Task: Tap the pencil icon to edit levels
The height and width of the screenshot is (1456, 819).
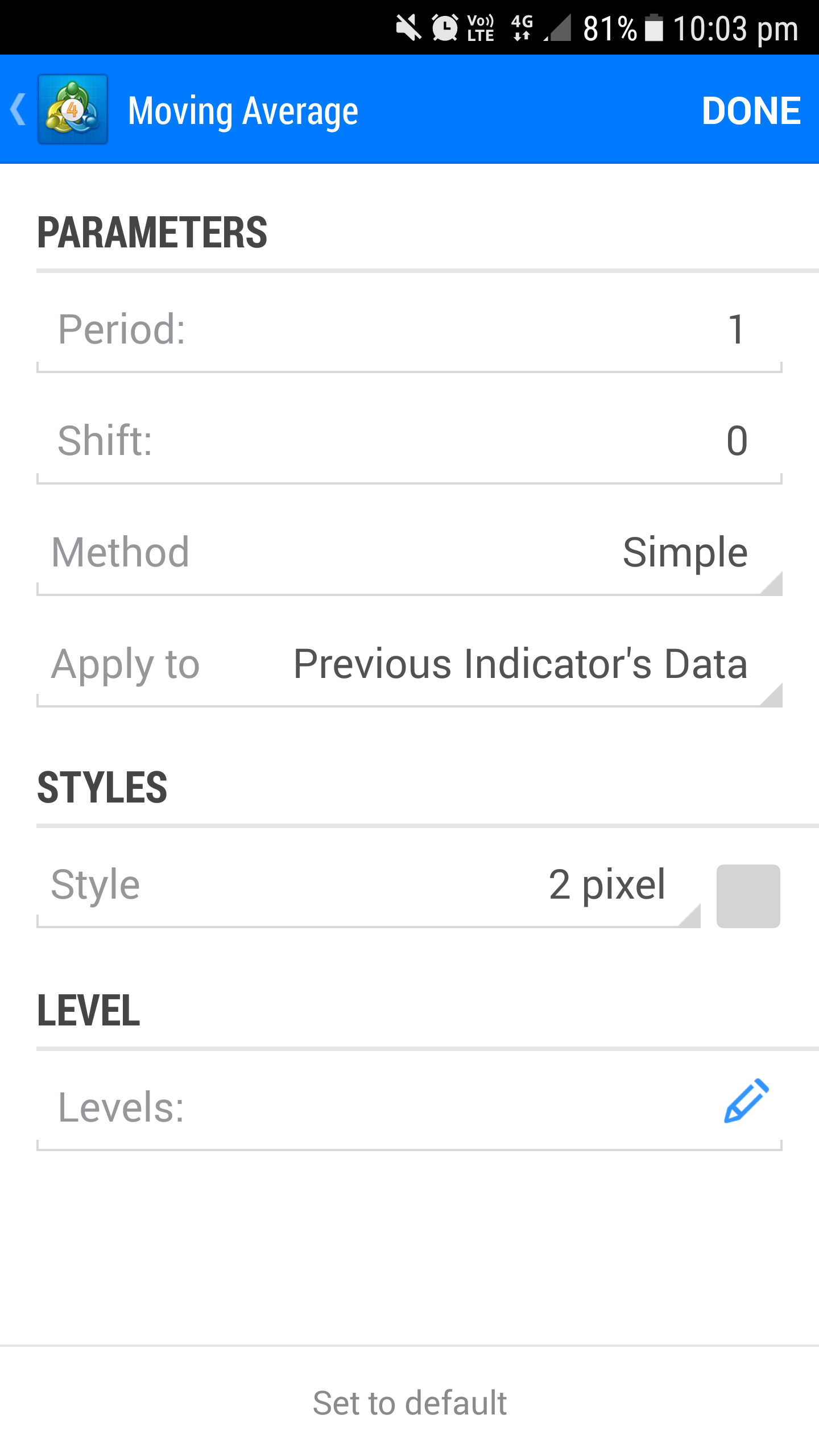Action: tap(746, 1101)
